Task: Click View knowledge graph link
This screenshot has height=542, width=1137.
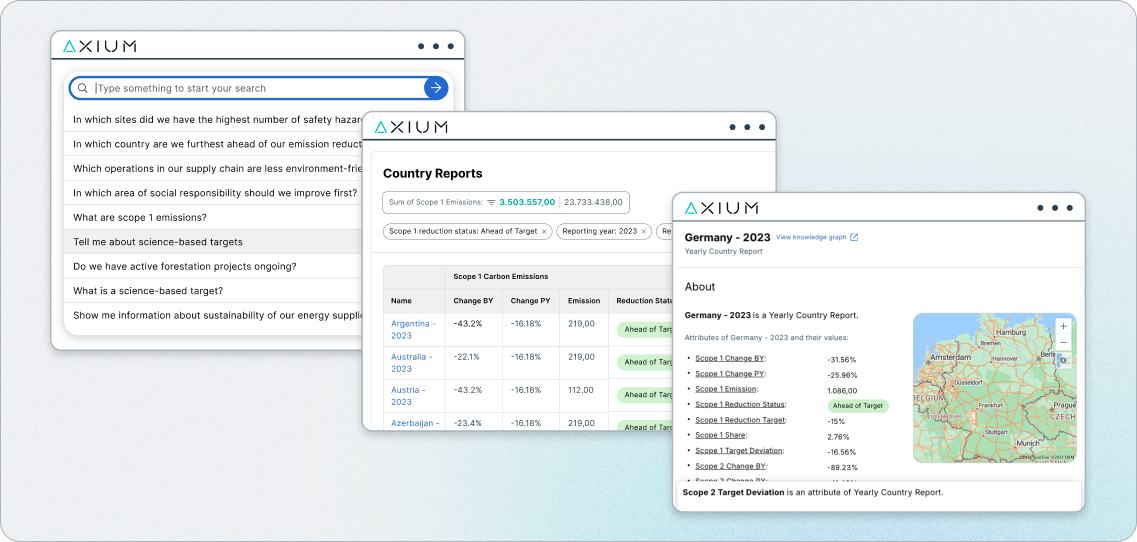Action: tap(811, 237)
